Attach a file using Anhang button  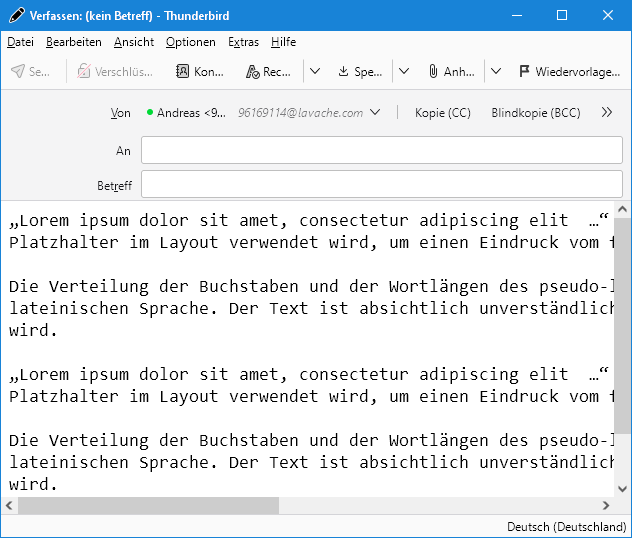tap(451, 72)
